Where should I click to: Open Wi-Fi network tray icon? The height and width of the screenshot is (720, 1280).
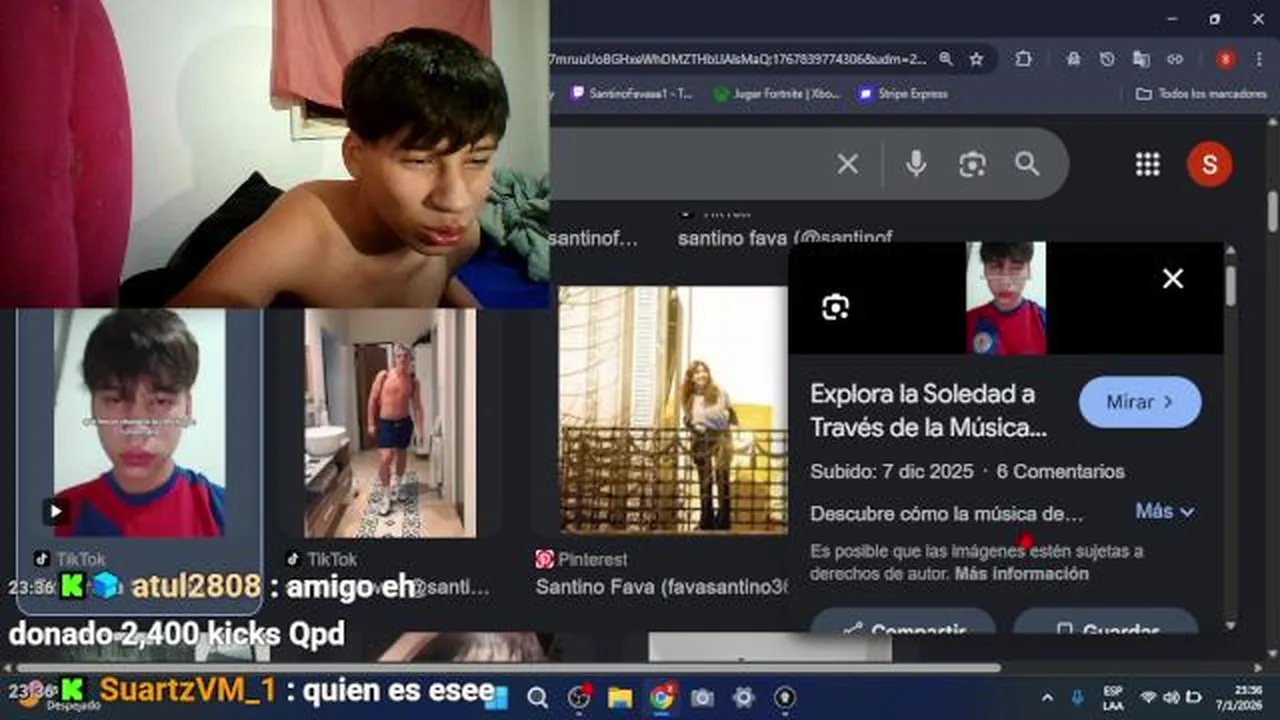pos(1148,697)
